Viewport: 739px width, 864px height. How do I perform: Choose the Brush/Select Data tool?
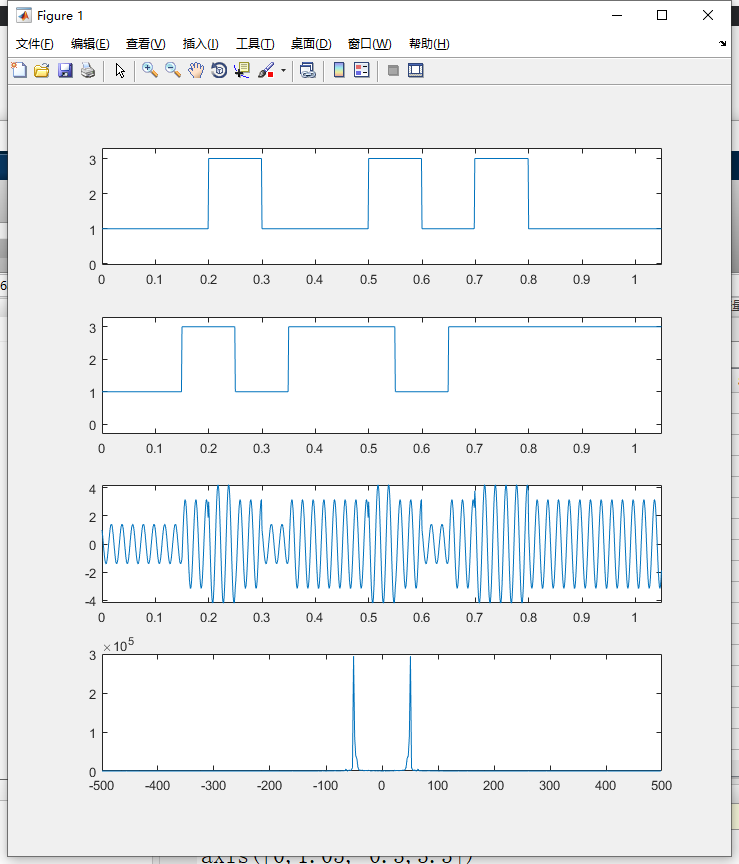pyautogui.click(x=266, y=70)
